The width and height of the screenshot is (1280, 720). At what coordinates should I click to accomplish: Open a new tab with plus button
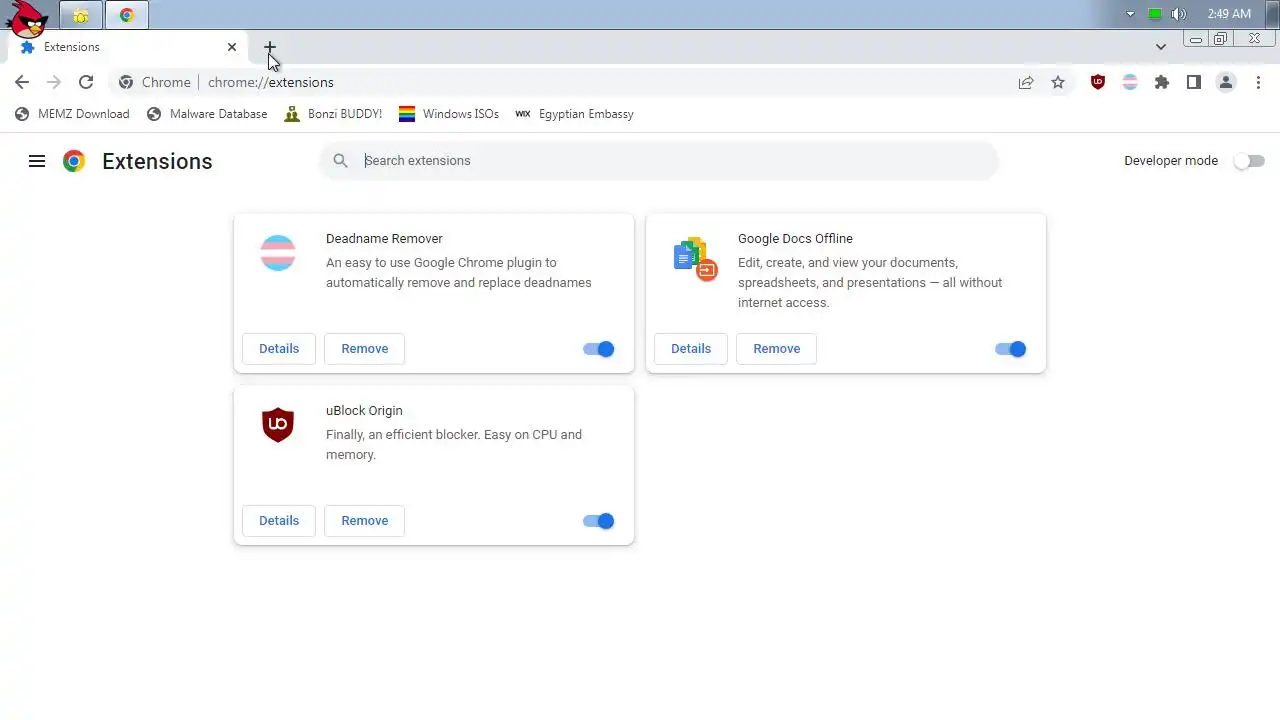coord(269,47)
